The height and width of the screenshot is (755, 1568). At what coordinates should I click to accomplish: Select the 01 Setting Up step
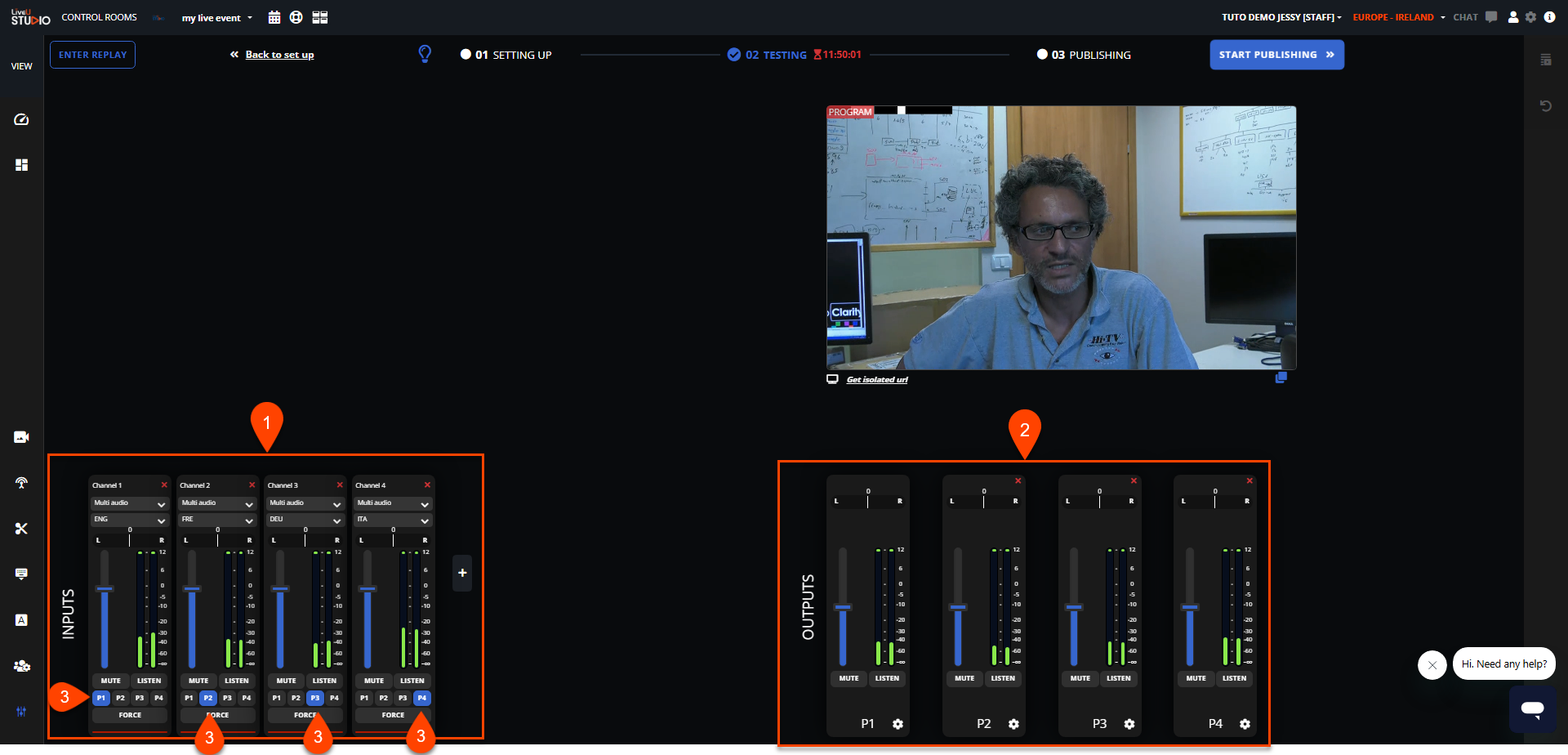tap(506, 55)
